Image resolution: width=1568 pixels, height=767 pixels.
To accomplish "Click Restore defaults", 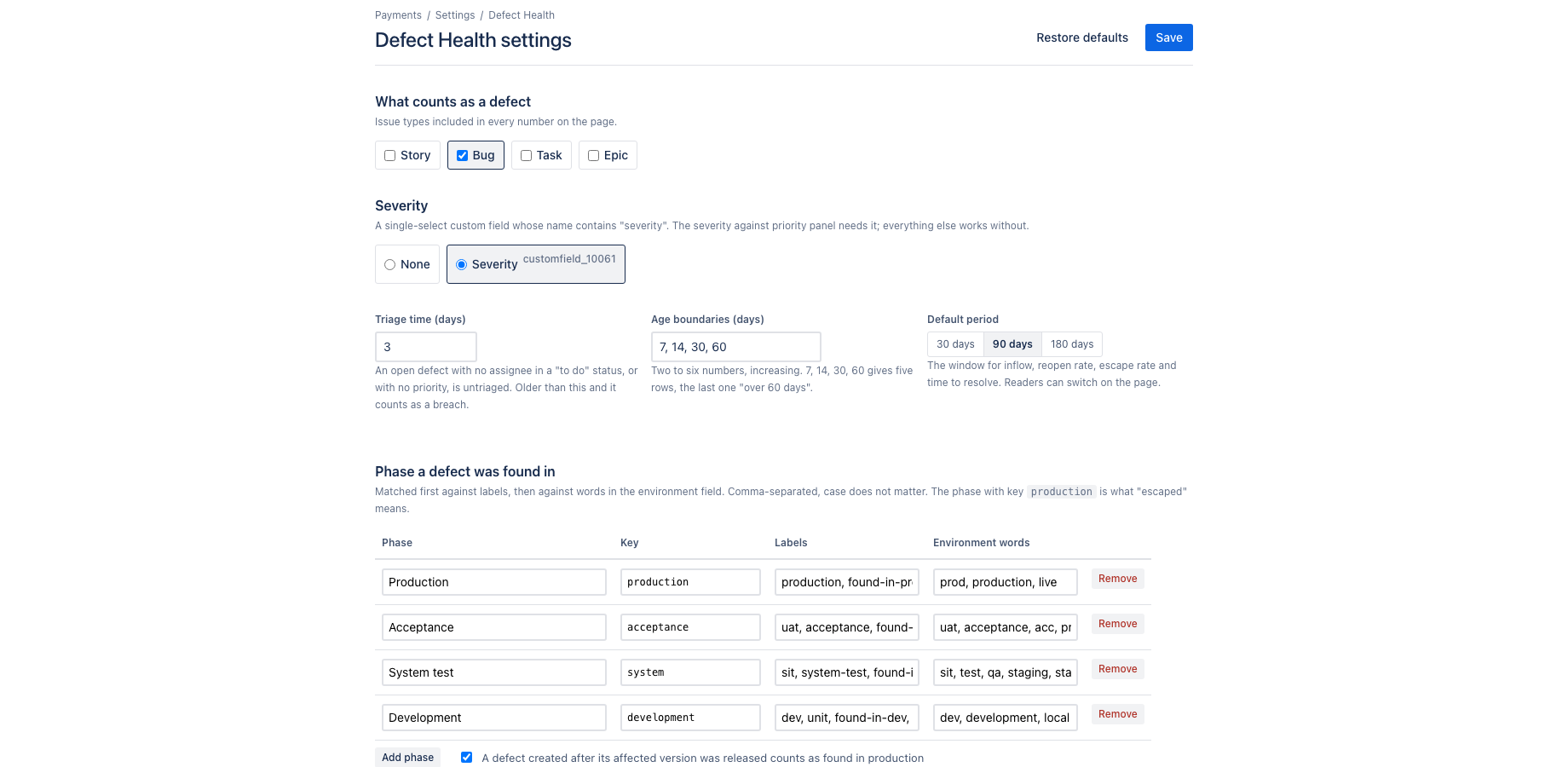I will click(x=1082, y=37).
